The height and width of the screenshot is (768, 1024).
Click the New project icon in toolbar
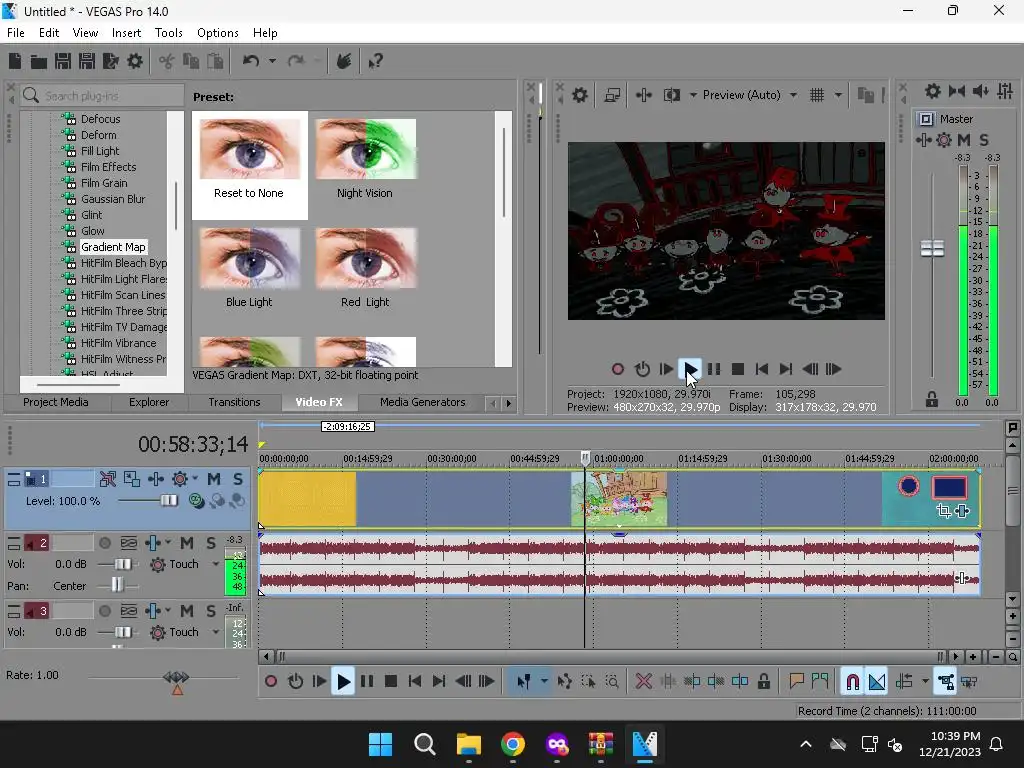tap(14, 61)
